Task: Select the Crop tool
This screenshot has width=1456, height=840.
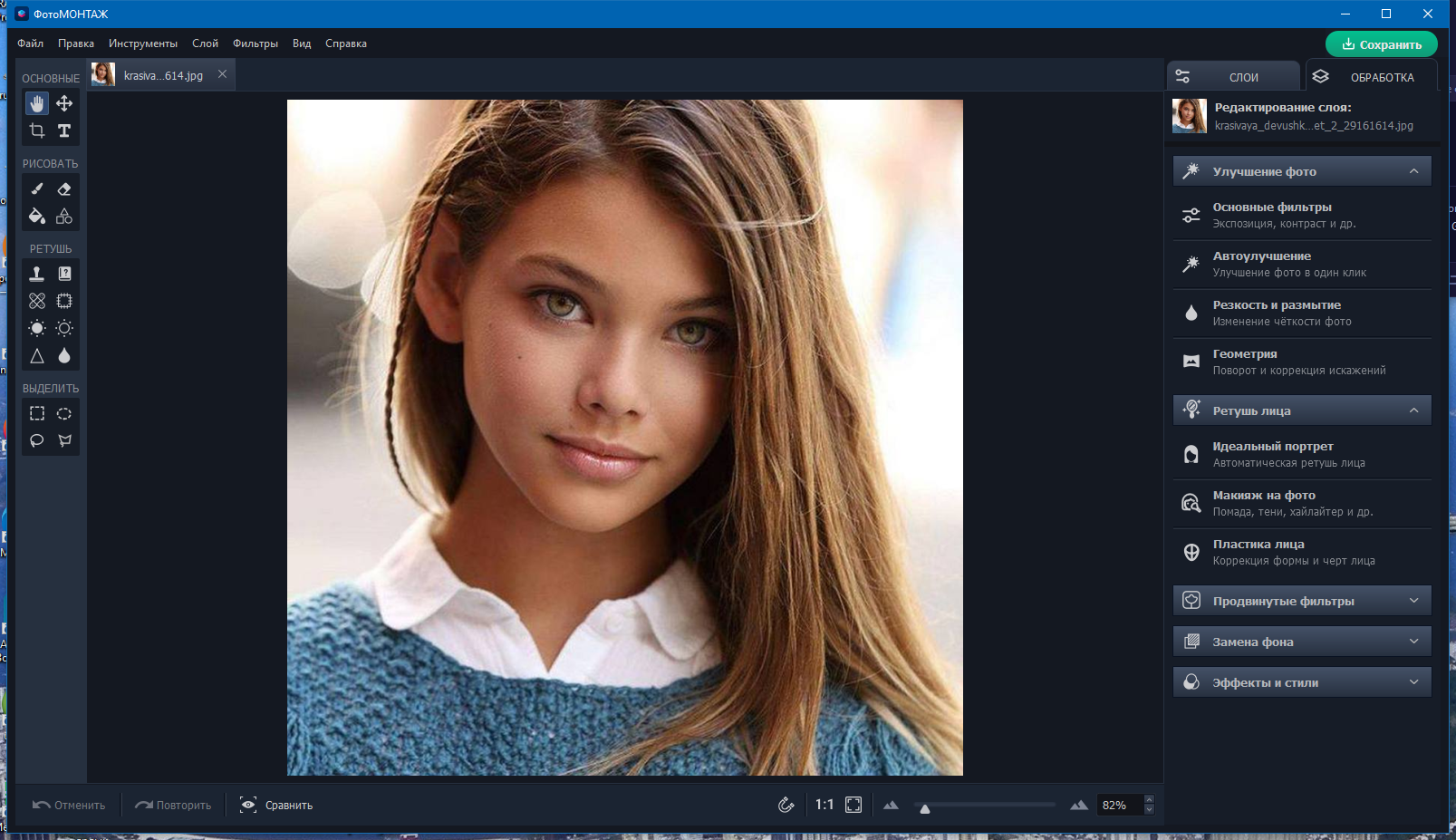Action: click(37, 130)
